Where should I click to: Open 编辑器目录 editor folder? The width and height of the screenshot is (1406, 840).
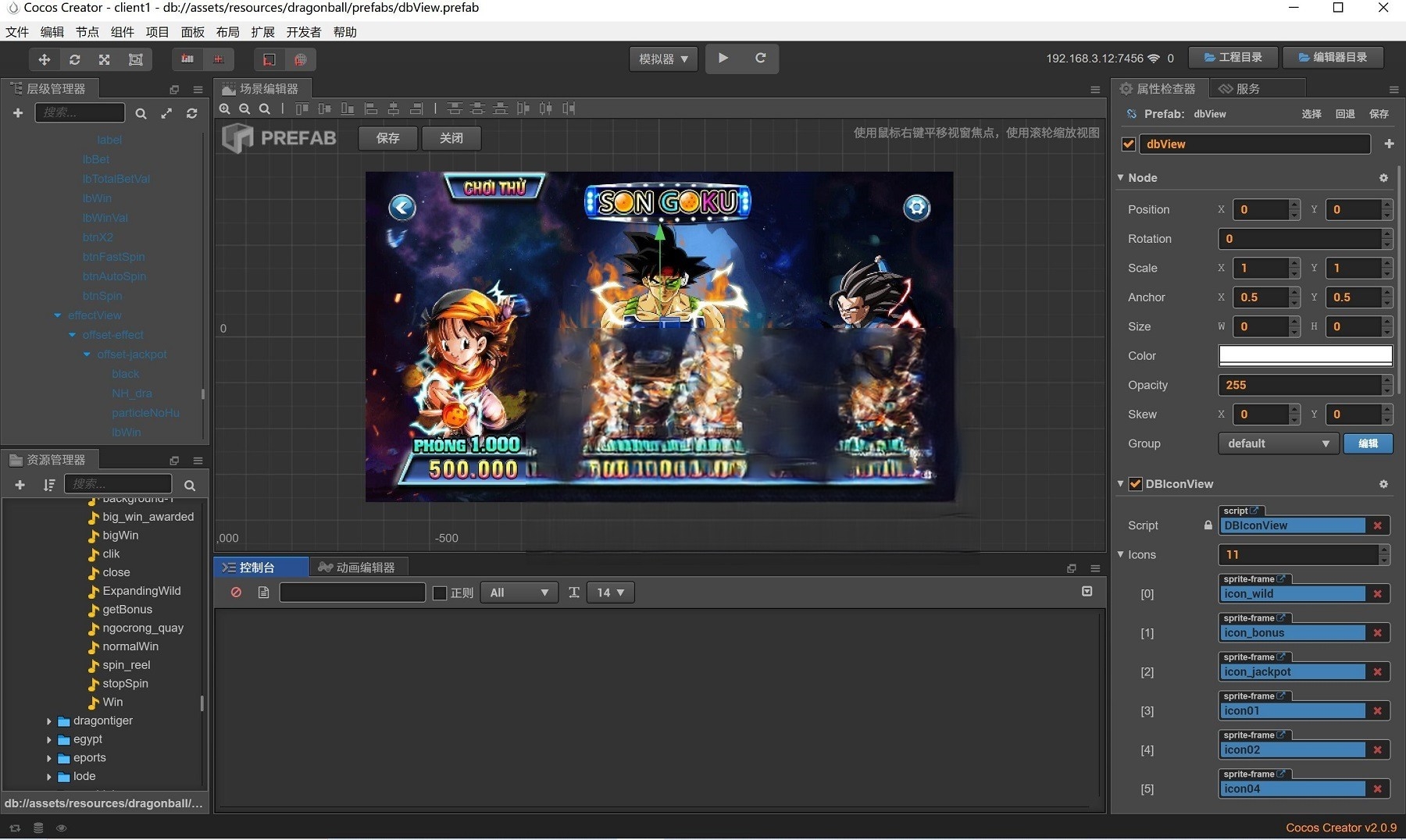1333,58
